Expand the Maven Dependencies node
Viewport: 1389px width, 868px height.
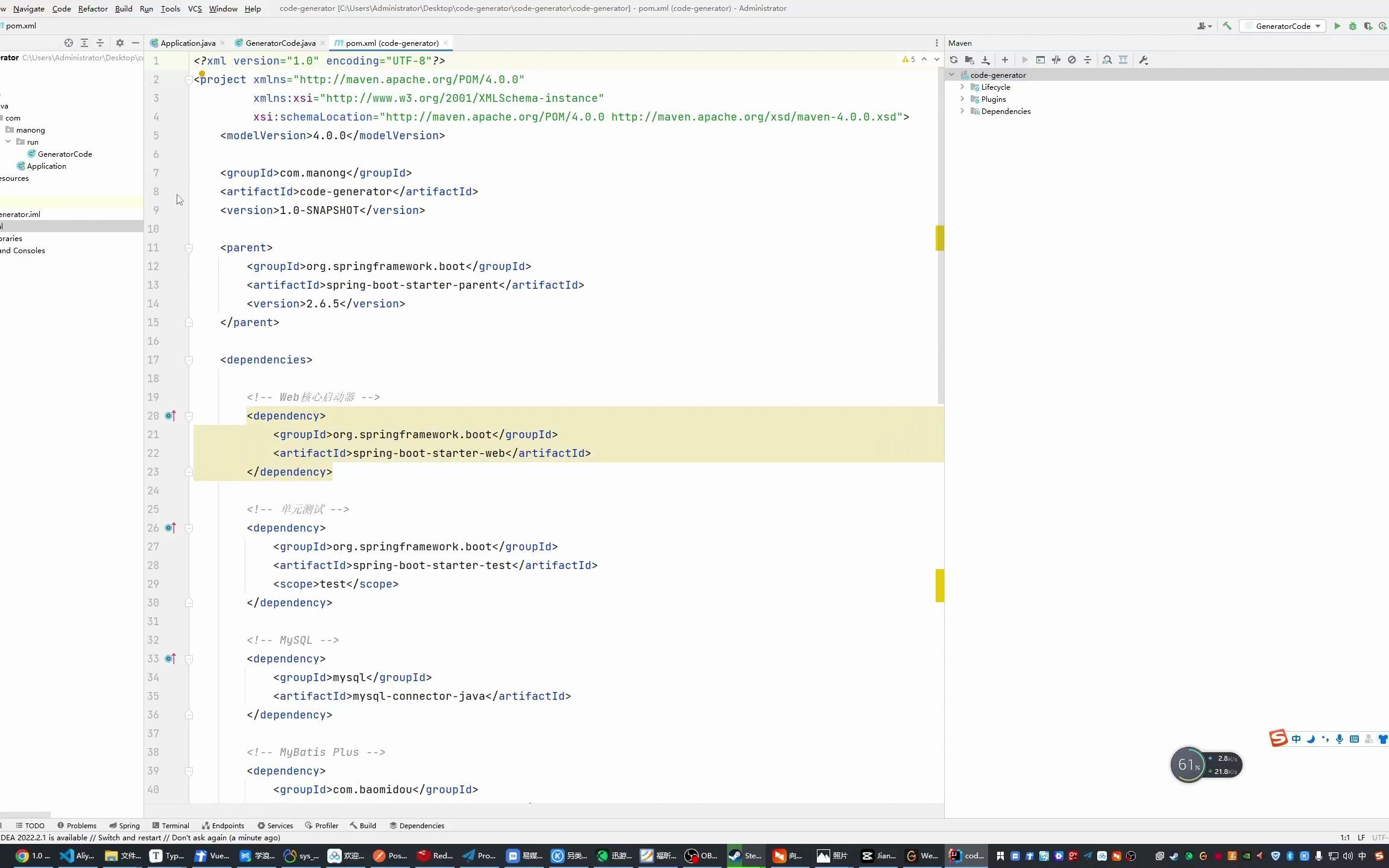[x=963, y=111]
